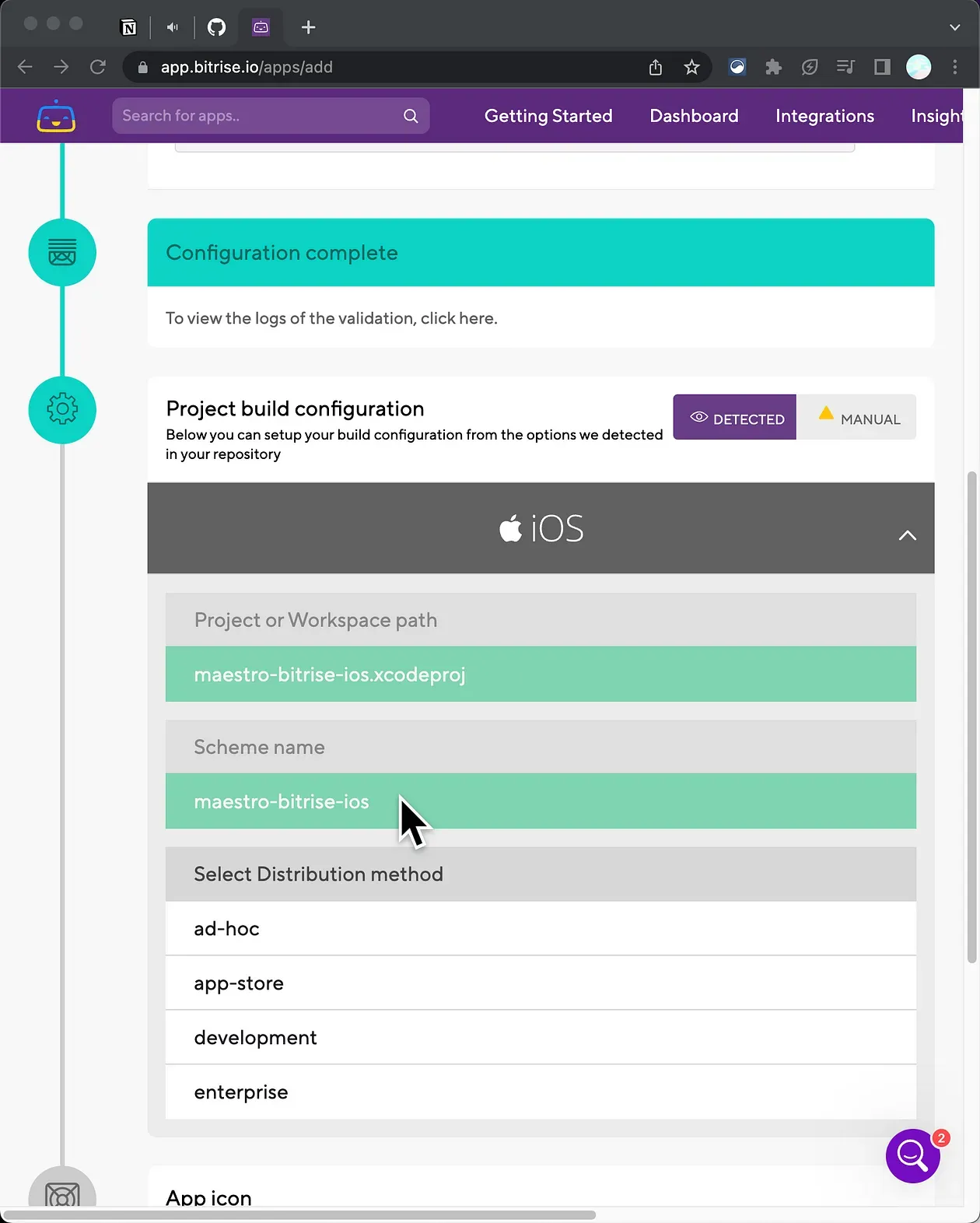Open the Integrations menu item

[x=824, y=116]
